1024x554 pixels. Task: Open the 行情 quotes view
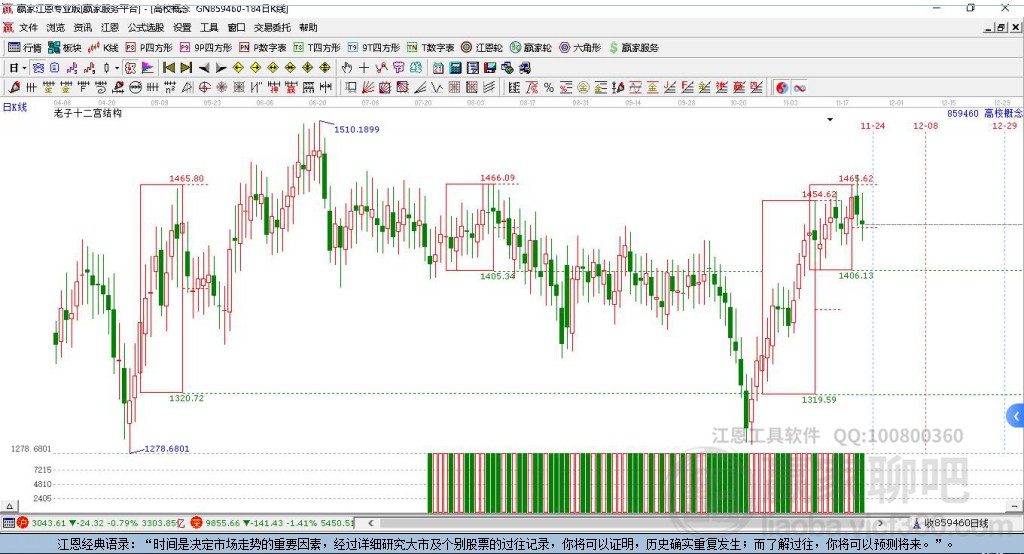point(25,48)
